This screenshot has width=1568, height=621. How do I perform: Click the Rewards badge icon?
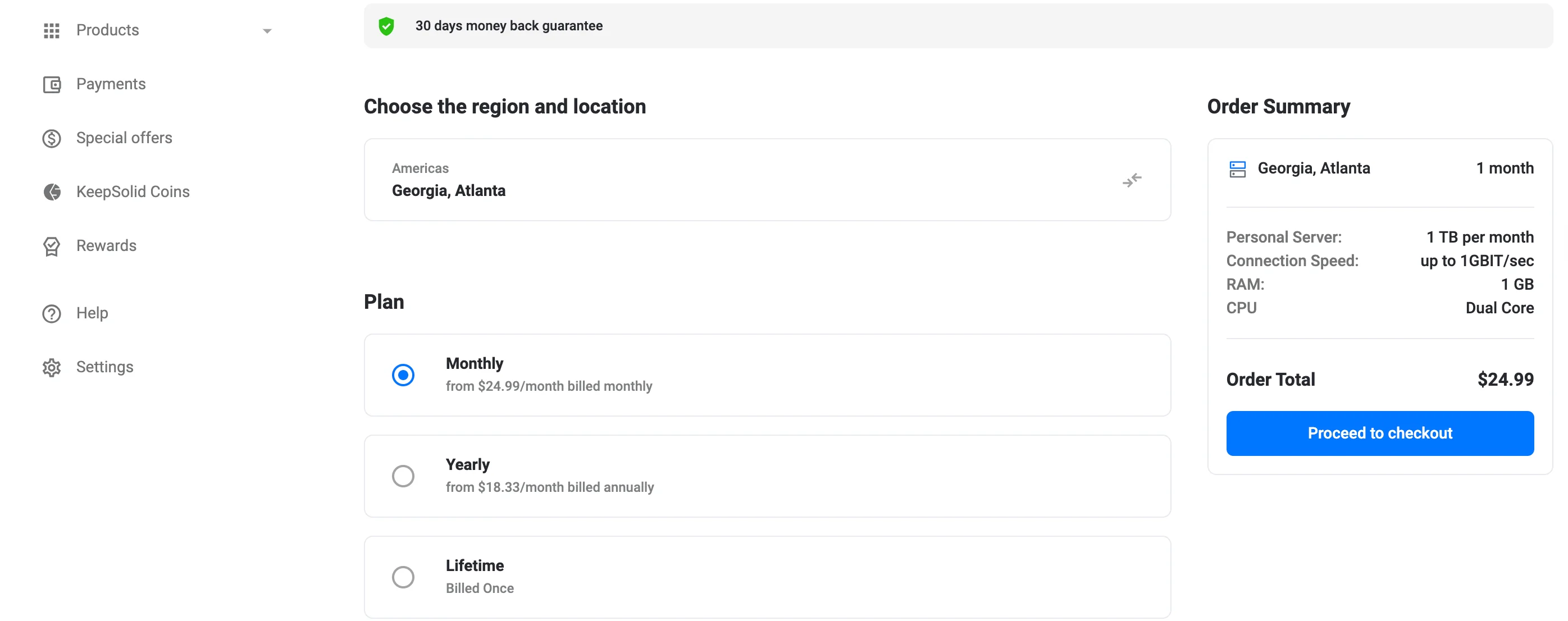point(52,246)
